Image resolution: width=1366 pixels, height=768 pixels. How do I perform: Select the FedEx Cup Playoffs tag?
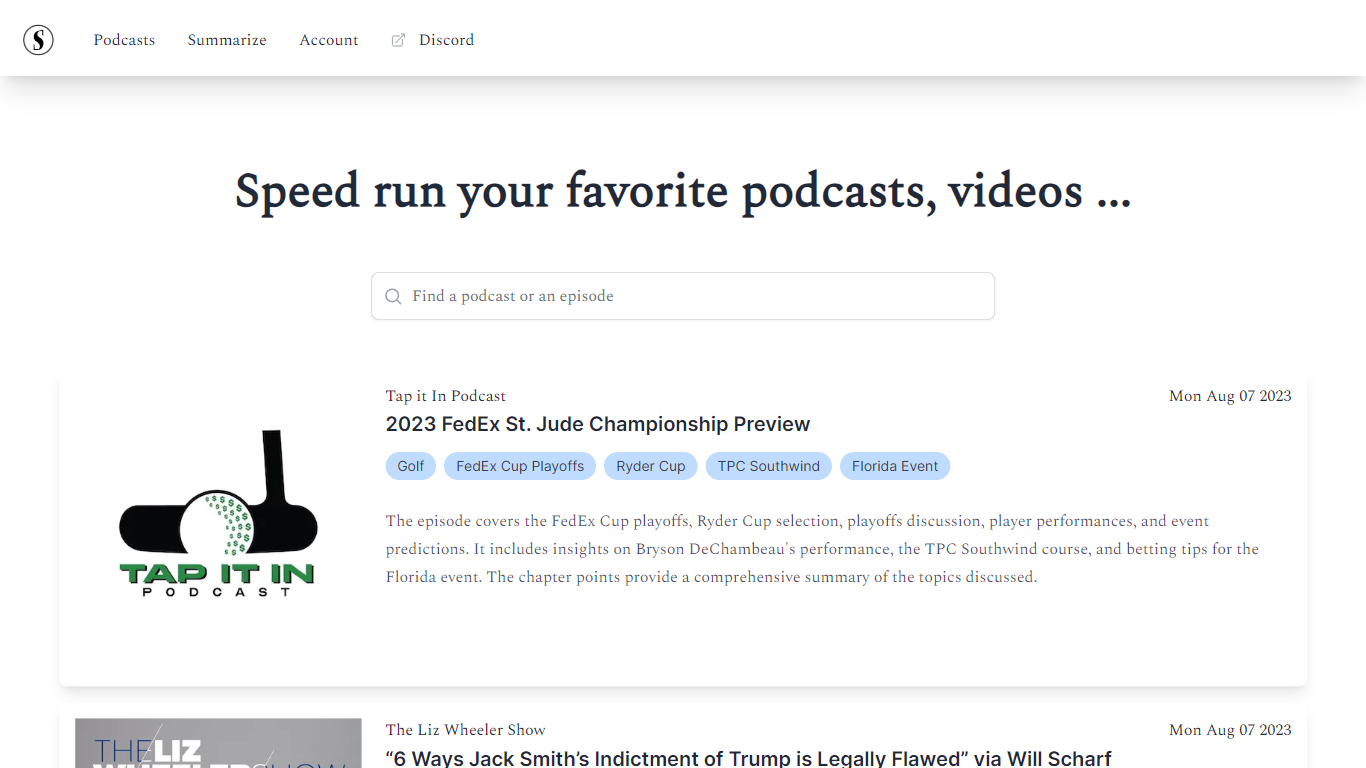[520, 466]
